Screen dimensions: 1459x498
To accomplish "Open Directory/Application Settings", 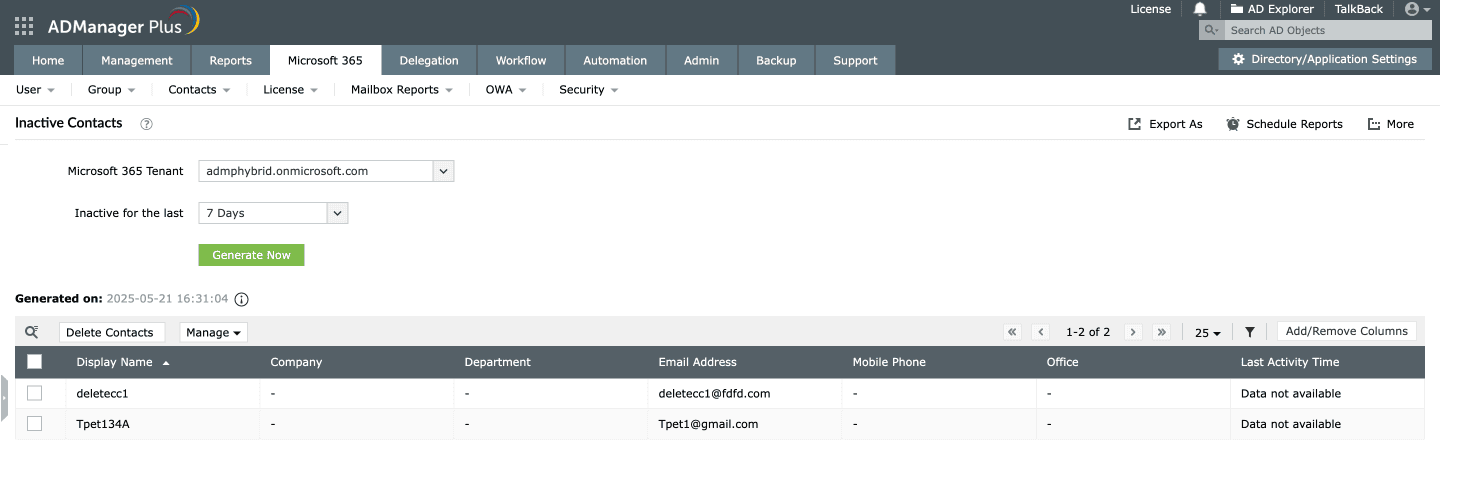I will (x=1324, y=59).
